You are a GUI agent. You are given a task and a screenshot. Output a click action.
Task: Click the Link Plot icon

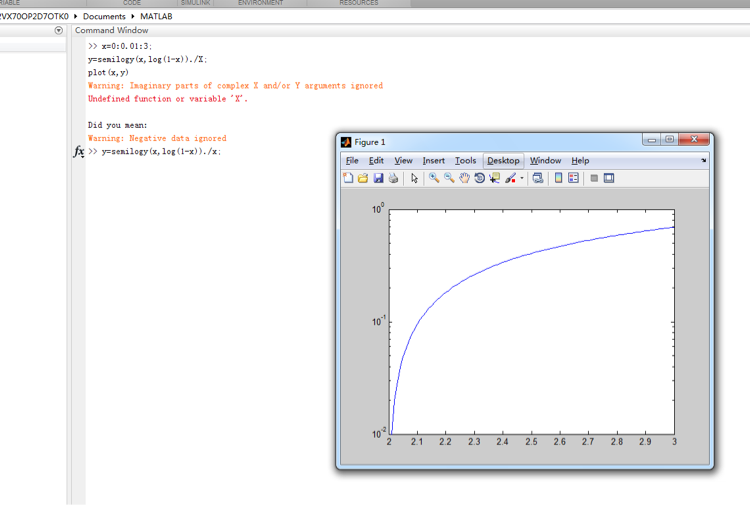[538, 178]
